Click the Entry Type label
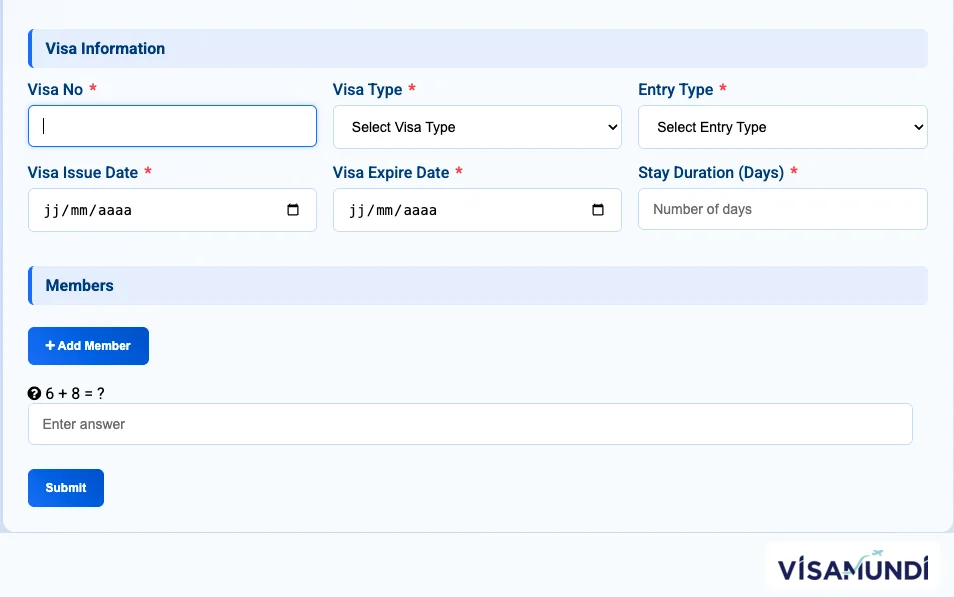 675,89
